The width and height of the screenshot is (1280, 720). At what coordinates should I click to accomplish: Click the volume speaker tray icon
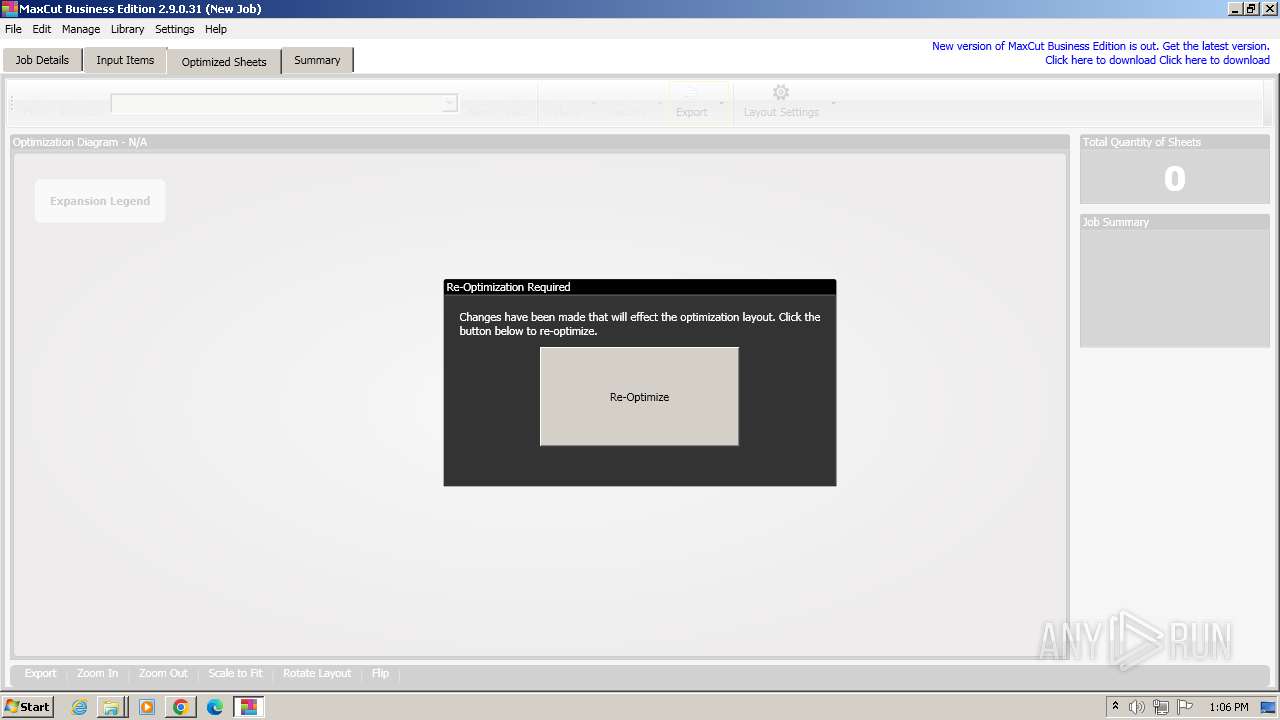click(x=1137, y=707)
